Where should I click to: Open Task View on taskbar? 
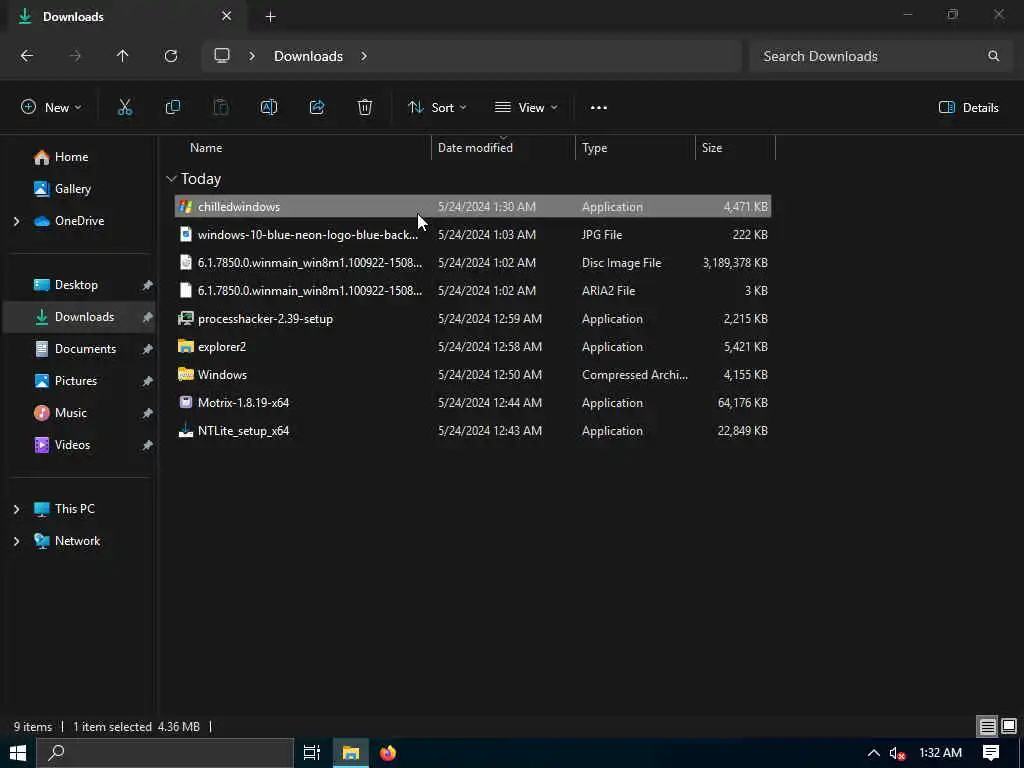(312, 753)
